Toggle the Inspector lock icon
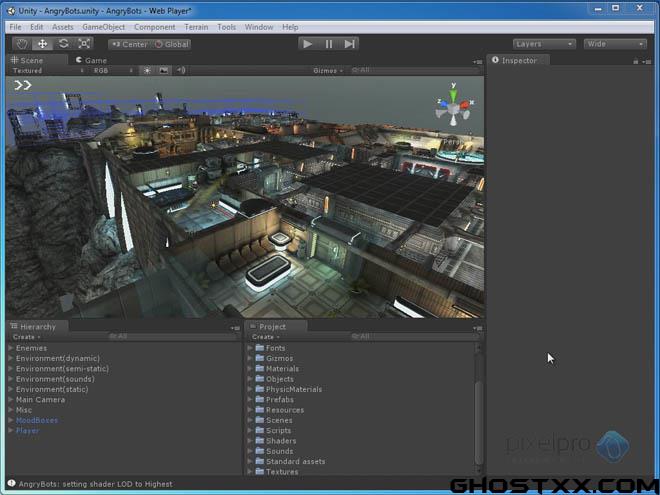Viewport: 660px width, 495px height. [636, 61]
